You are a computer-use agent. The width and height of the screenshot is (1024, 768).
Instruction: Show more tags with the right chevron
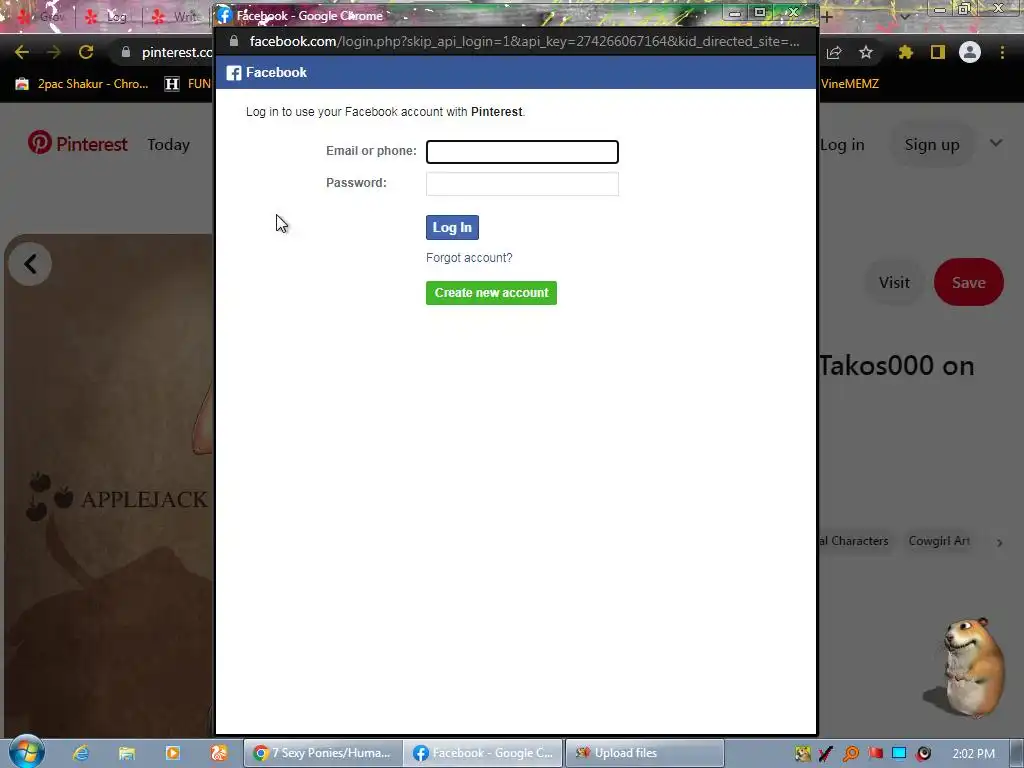[x=999, y=542]
